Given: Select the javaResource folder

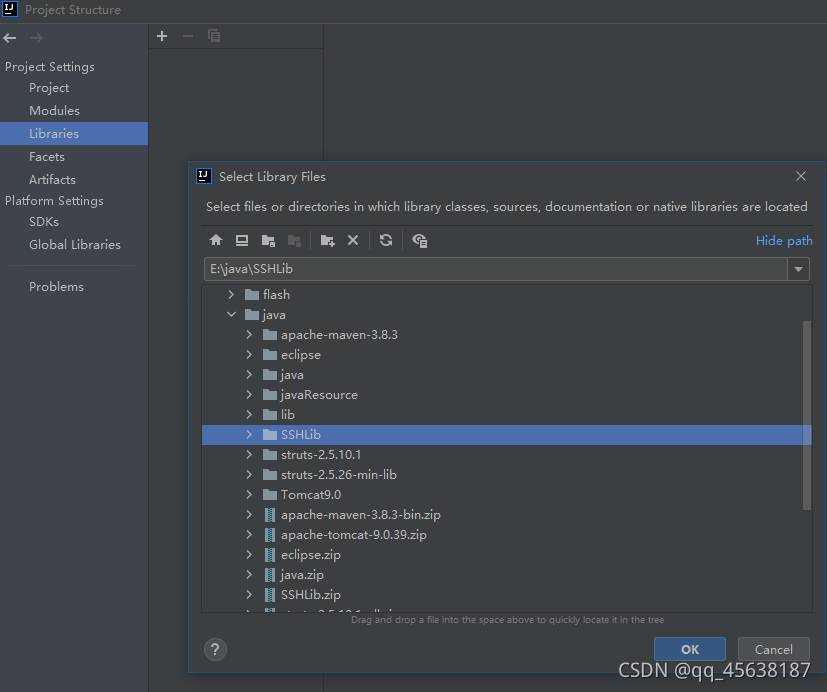Looking at the screenshot, I should (x=506, y=395).
